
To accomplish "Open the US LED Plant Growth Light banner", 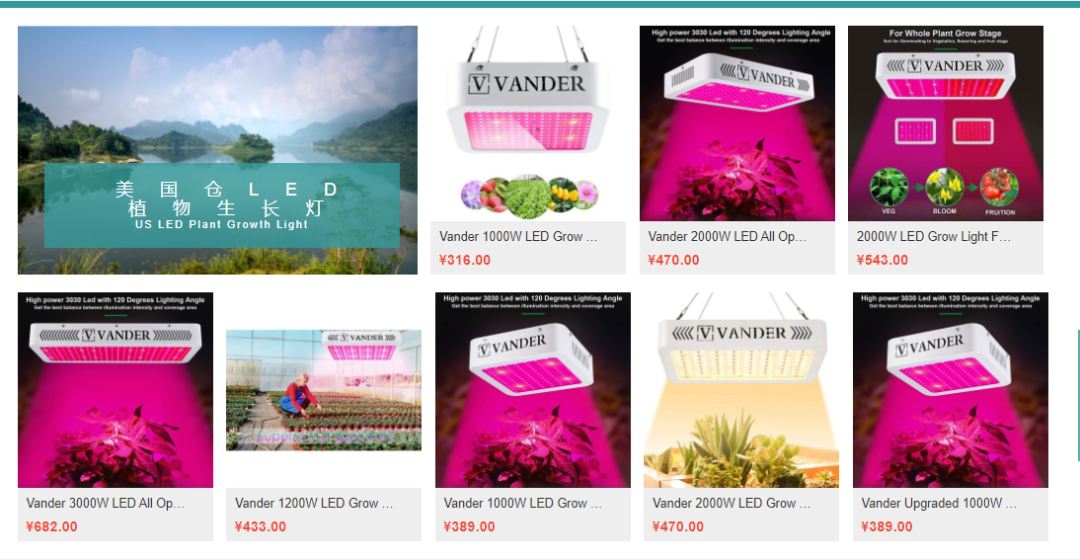I will point(218,150).
